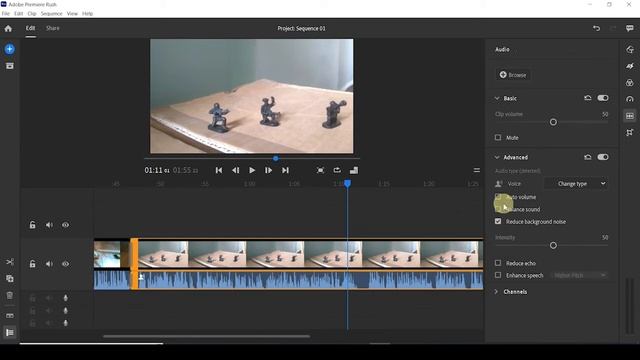Open the Transitions panel icon

630,66
